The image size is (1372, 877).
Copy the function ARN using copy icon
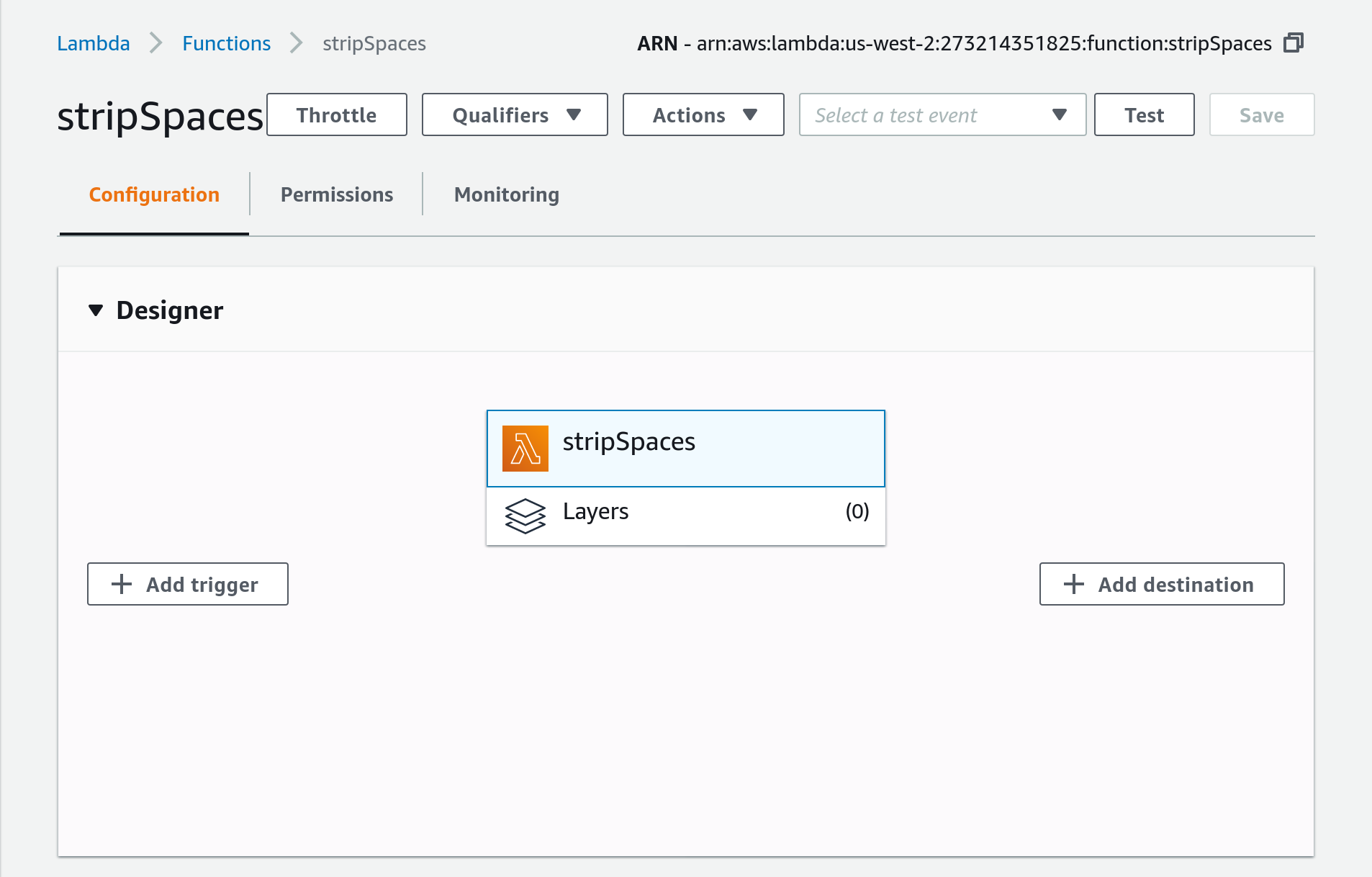(1293, 43)
